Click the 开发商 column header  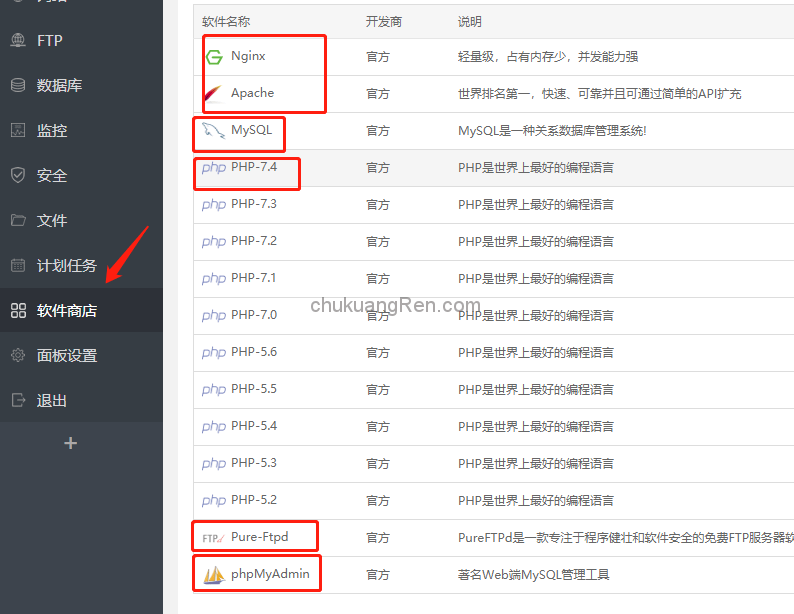coord(384,21)
